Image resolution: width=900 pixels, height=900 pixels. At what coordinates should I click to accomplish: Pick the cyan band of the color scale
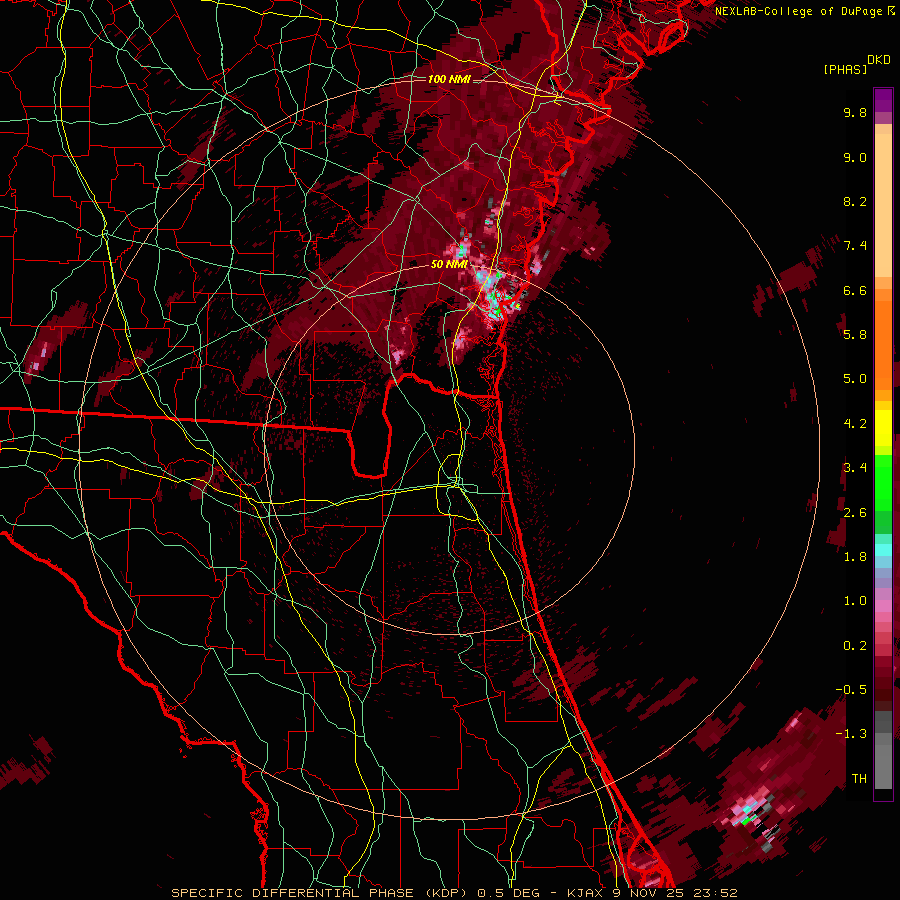click(883, 549)
